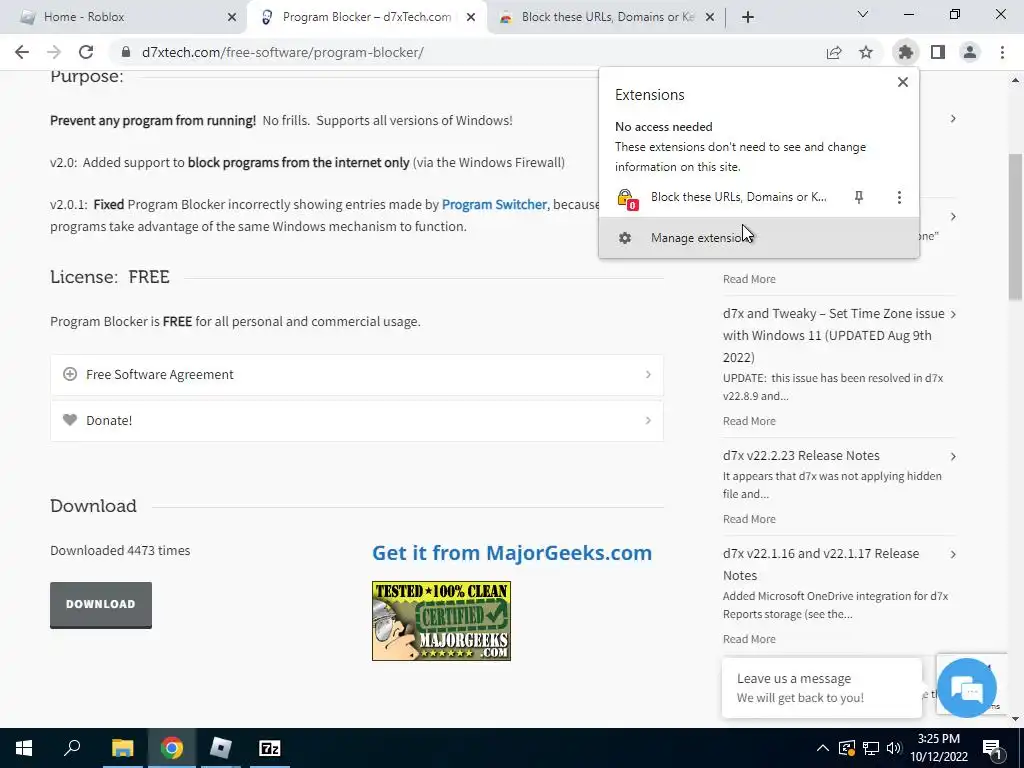Image resolution: width=1024 pixels, height=768 pixels.
Task: Open the share this page icon
Action: coord(834,52)
